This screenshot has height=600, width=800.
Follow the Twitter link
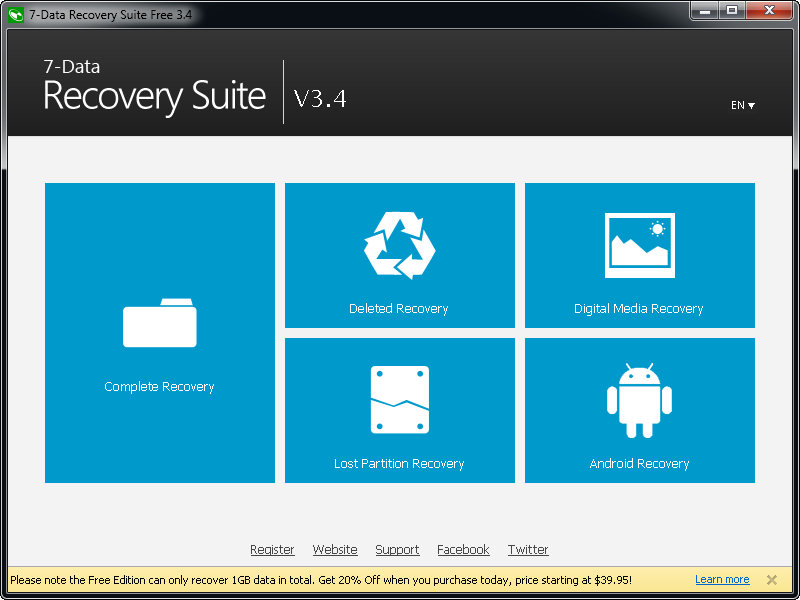(x=527, y=549)
